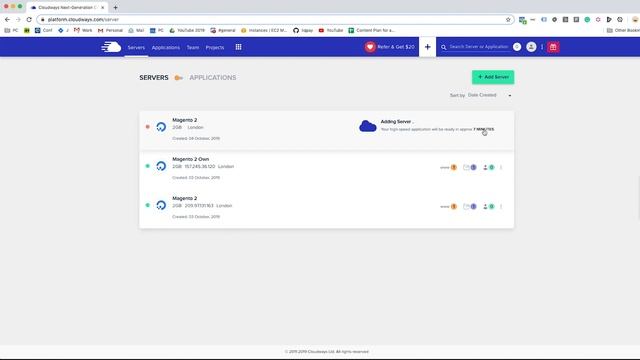Screen dimensions: 640x360
Task: Open the navbar three-dot menu beside the avatar
Action: tap(542, 47)
